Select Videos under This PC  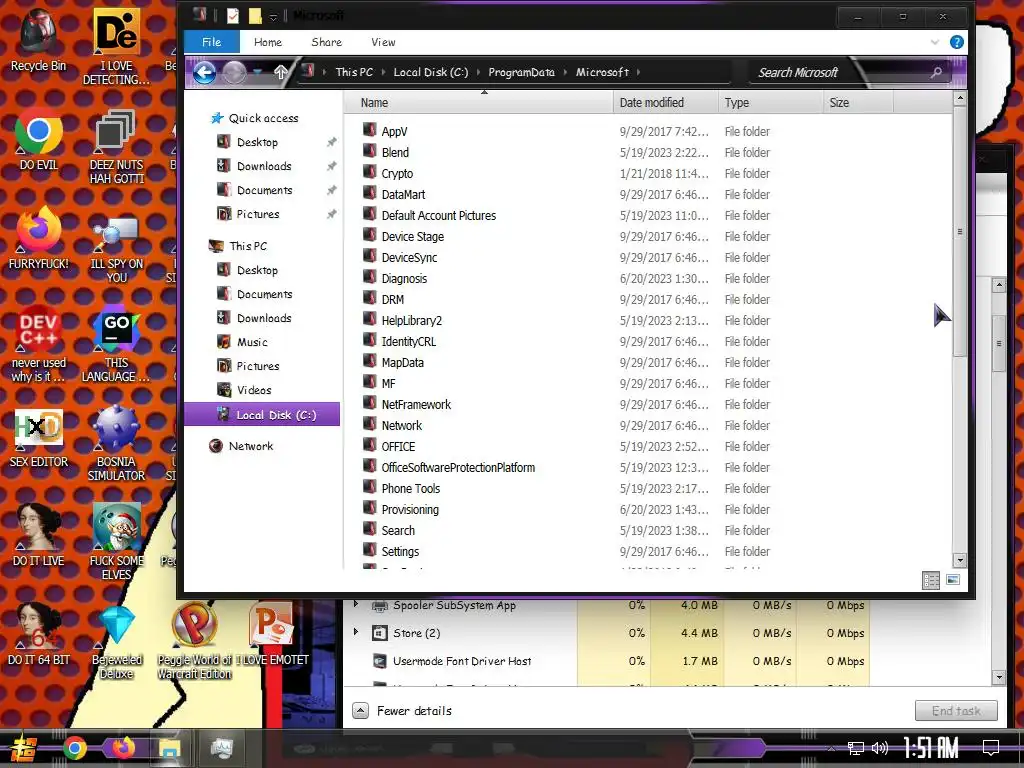tap(254, 390)
